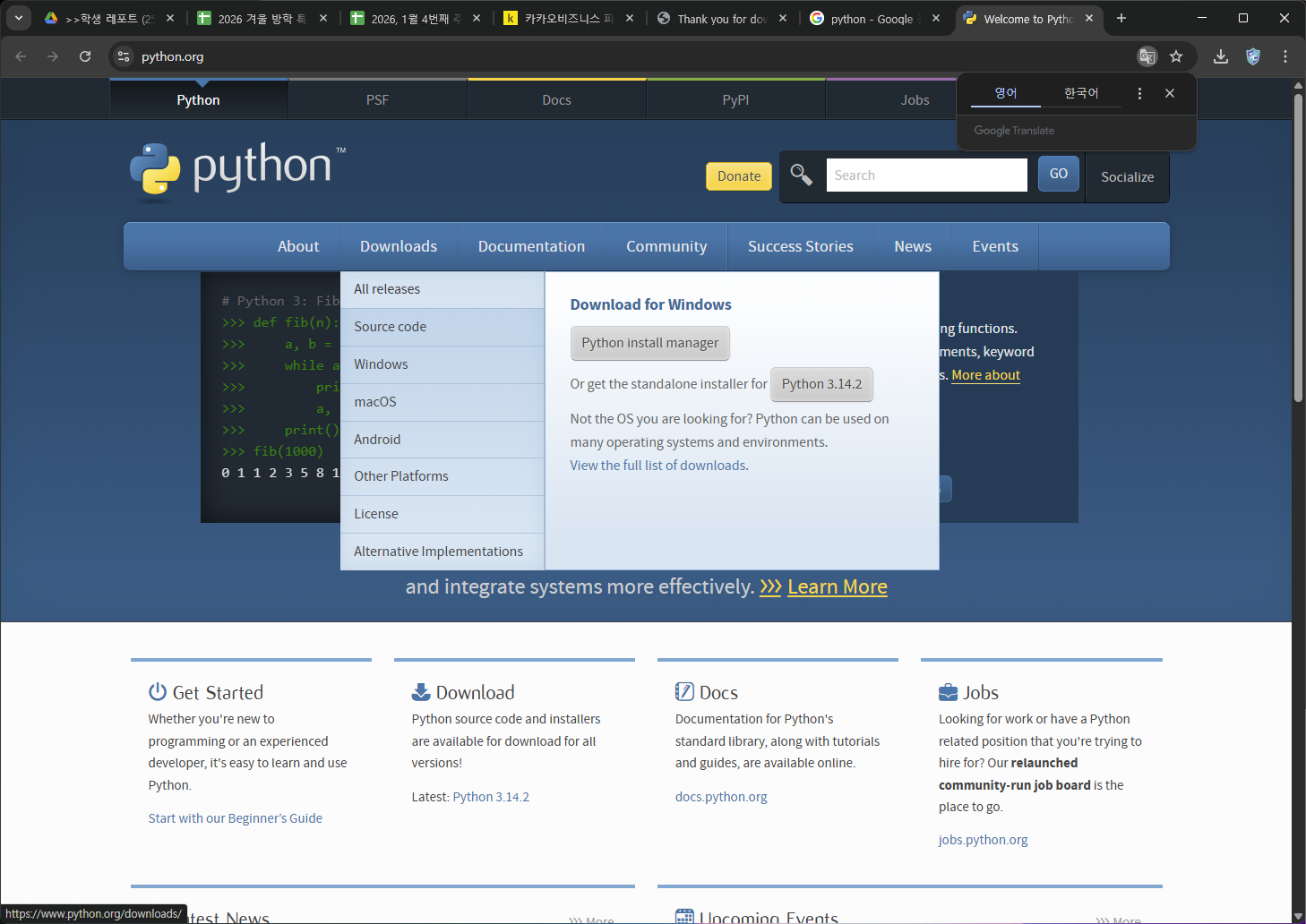
Task: Open 'Start with our Beginner's Guide' link
Action: point(236,818)
